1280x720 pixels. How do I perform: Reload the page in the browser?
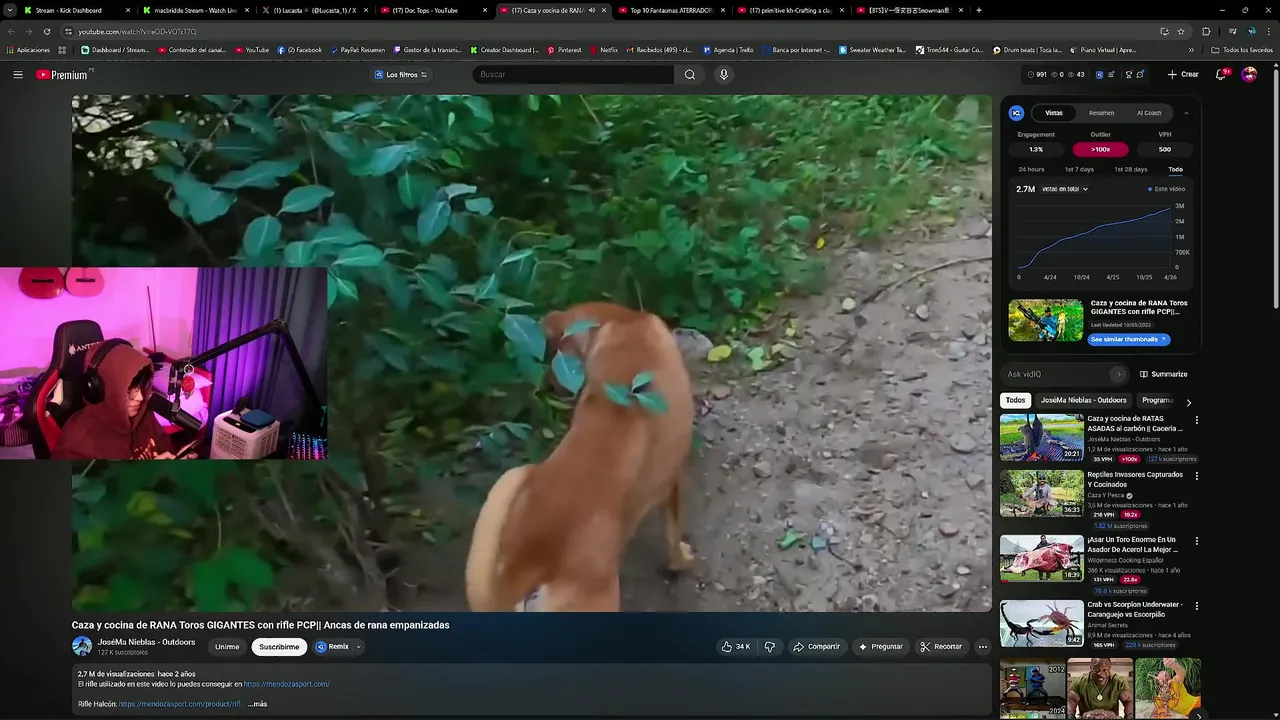(x=46, y=31)
